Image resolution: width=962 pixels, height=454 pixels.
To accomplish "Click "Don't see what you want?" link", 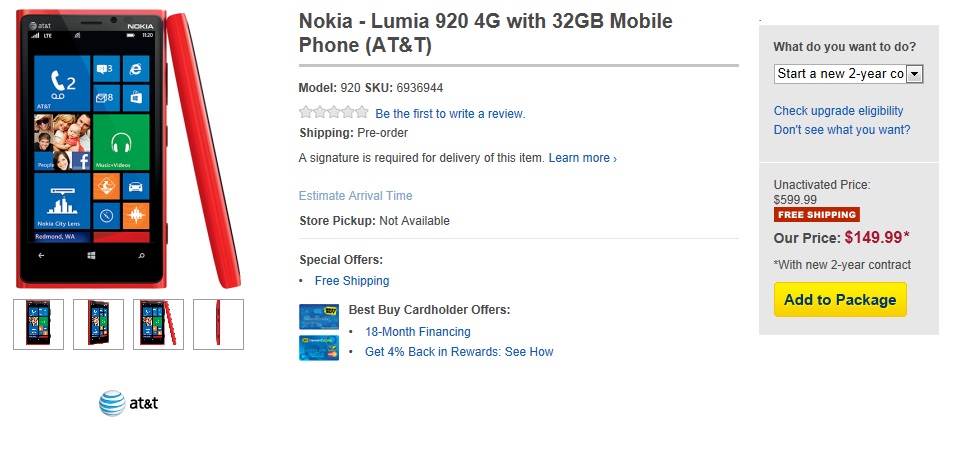I will (x=842, y=130).
